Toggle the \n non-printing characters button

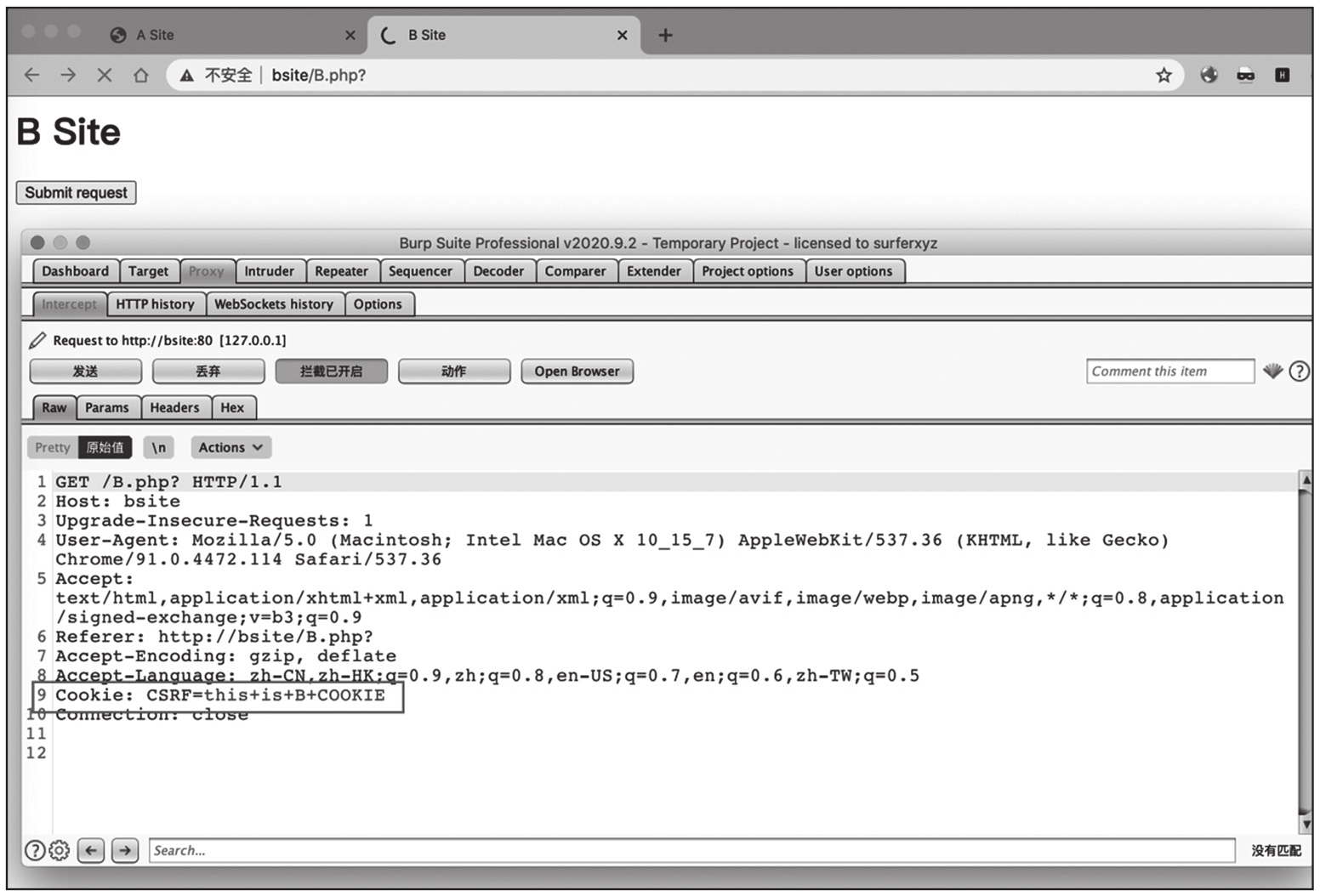pos(159,447)
